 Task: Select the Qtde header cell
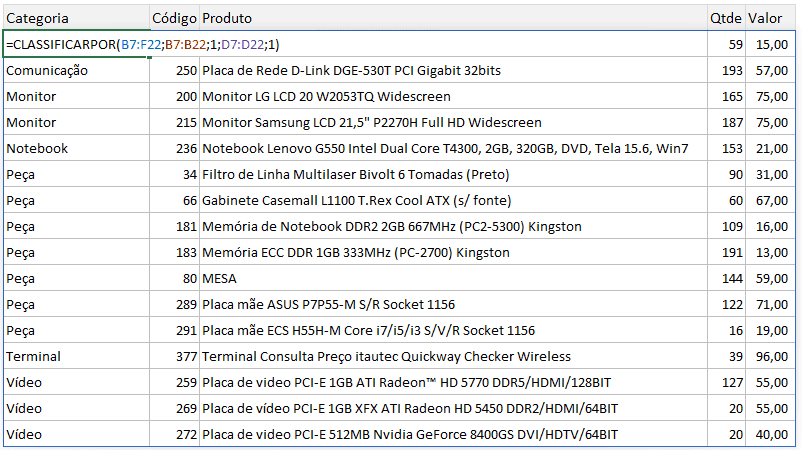726,18
